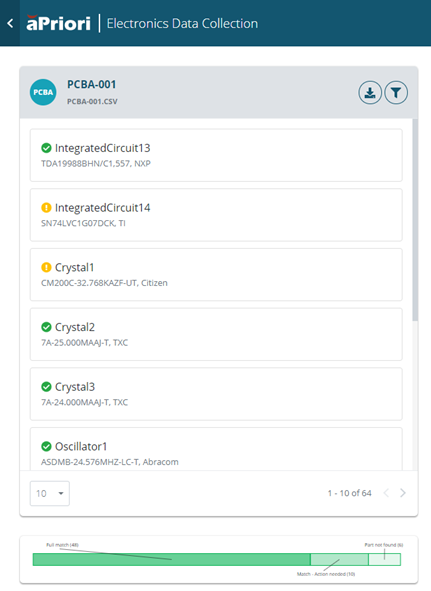
Task: Select the Oscillator1 component row
Action: coord(216,449)
